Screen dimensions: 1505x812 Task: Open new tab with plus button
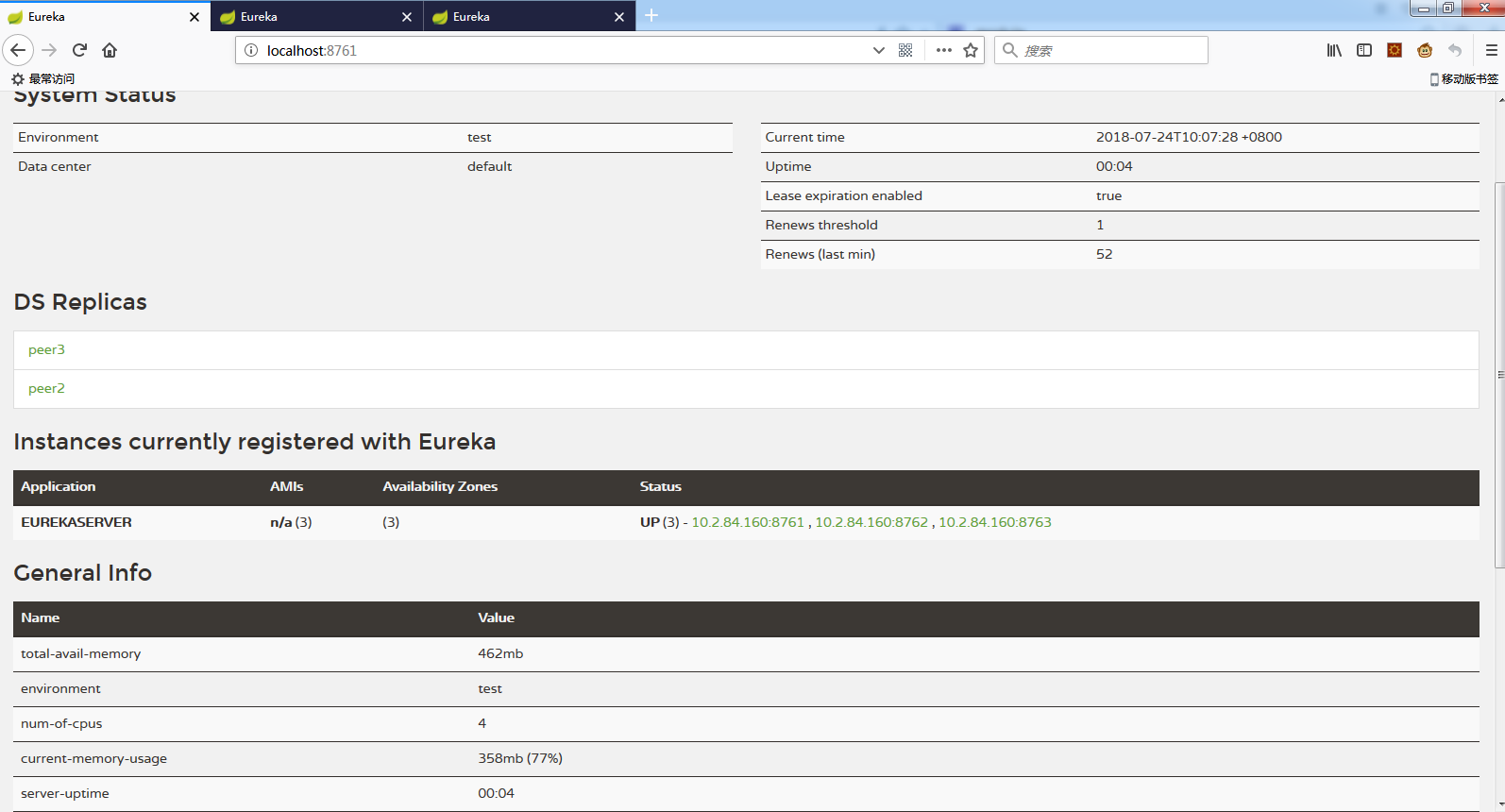pos(651,15)
